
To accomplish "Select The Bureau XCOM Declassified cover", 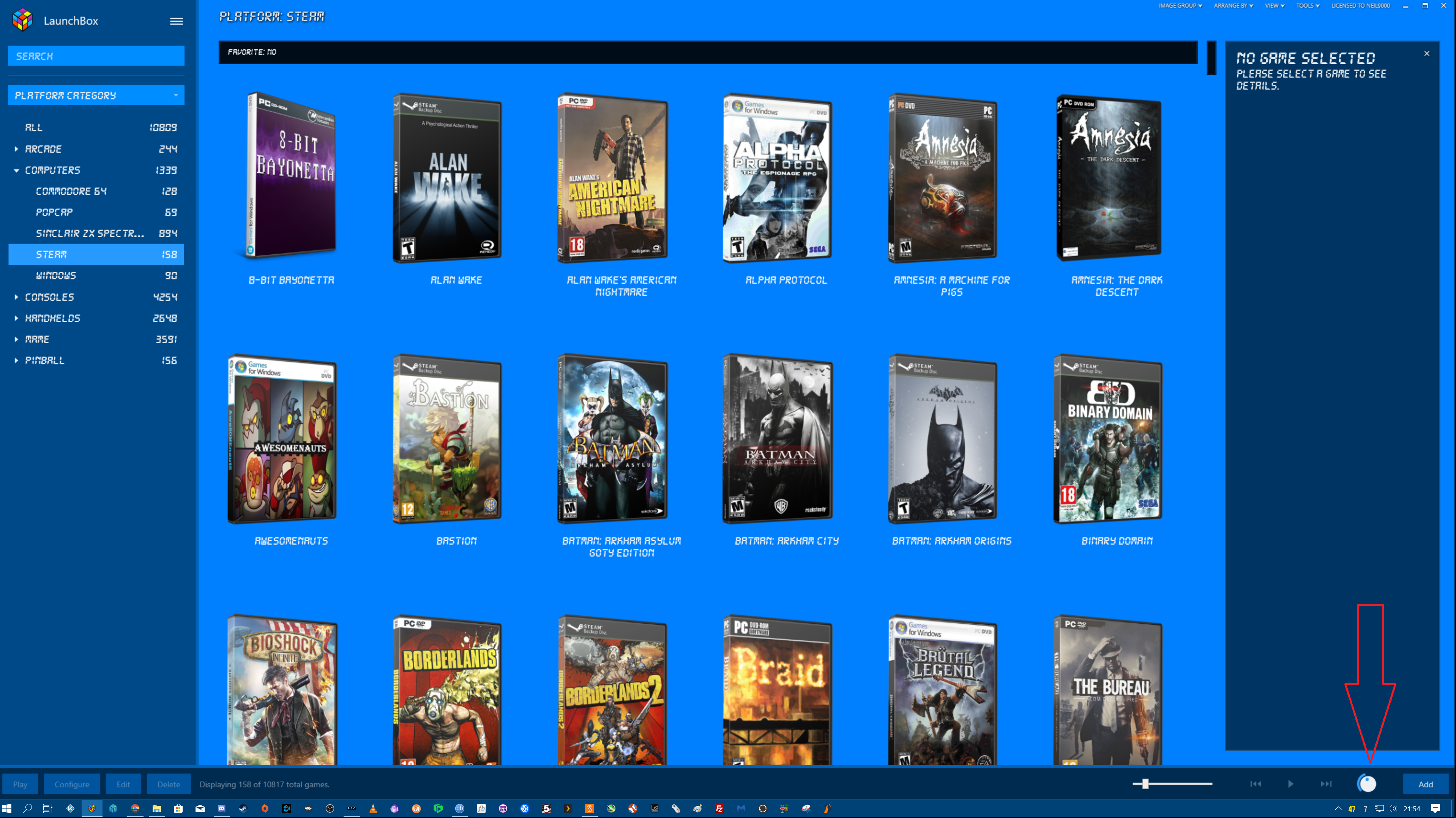I will 1108,690.
